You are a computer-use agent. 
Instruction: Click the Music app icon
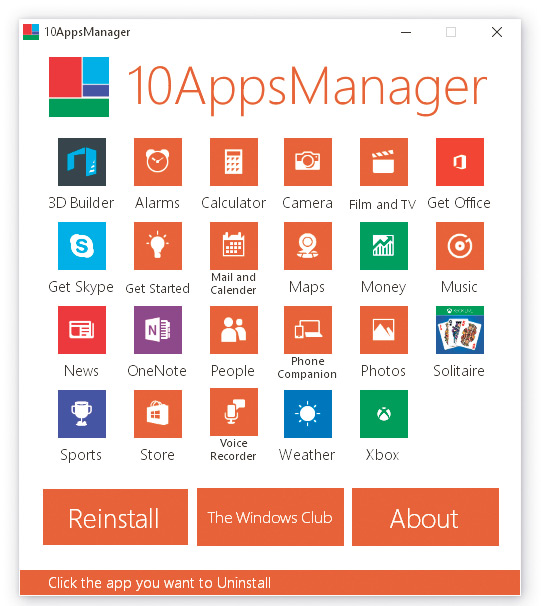tap(460, 246)
